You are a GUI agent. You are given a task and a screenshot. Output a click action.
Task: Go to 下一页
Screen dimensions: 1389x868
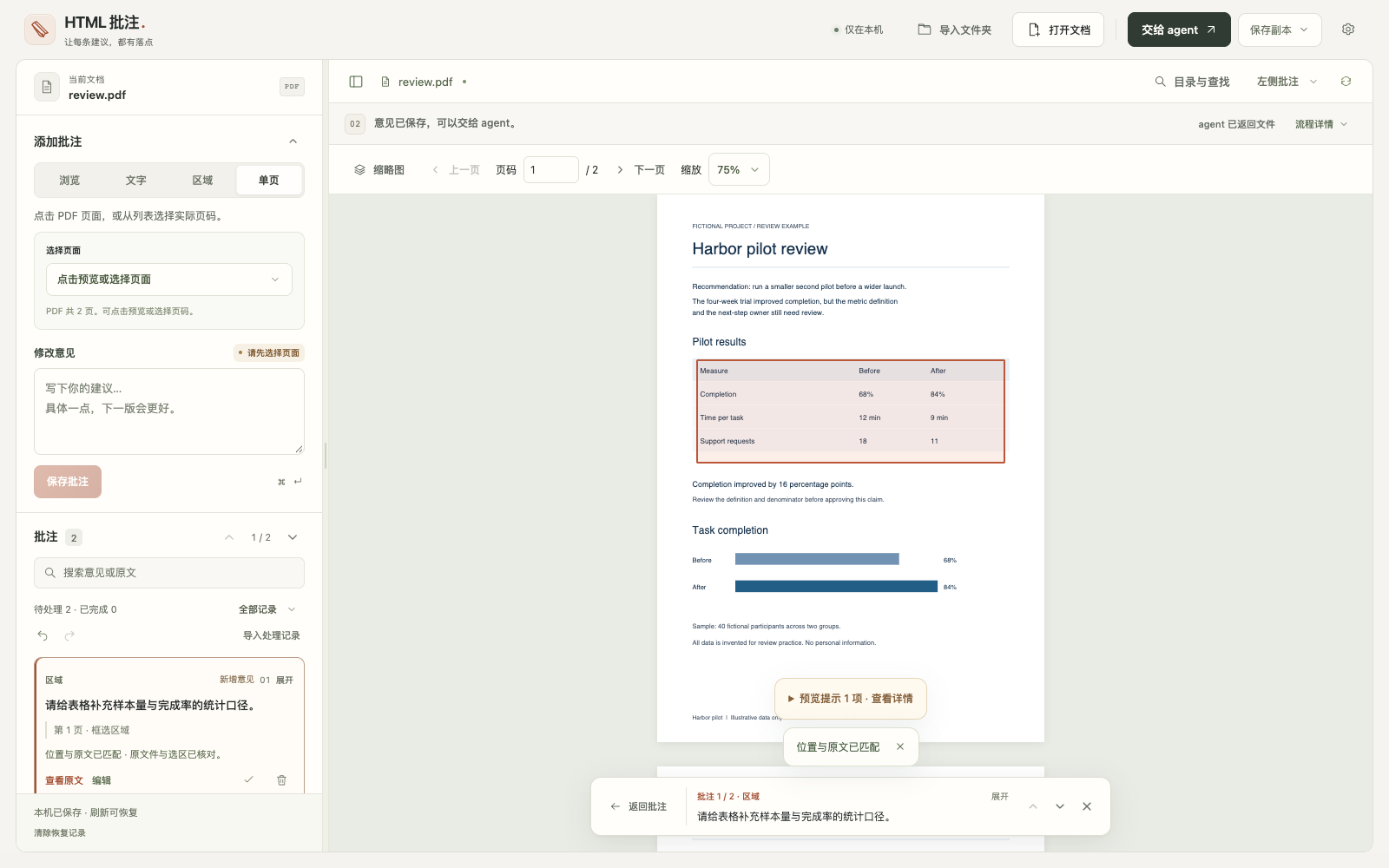[x=641, y=170]
